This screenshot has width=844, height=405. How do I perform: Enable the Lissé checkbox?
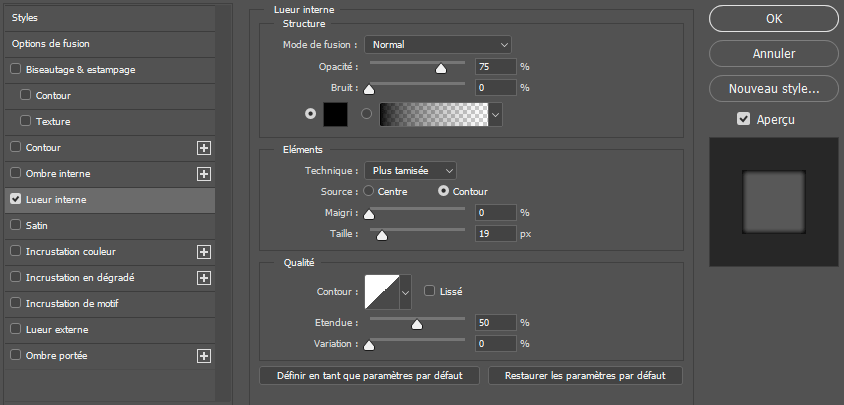tap(430, 292)
